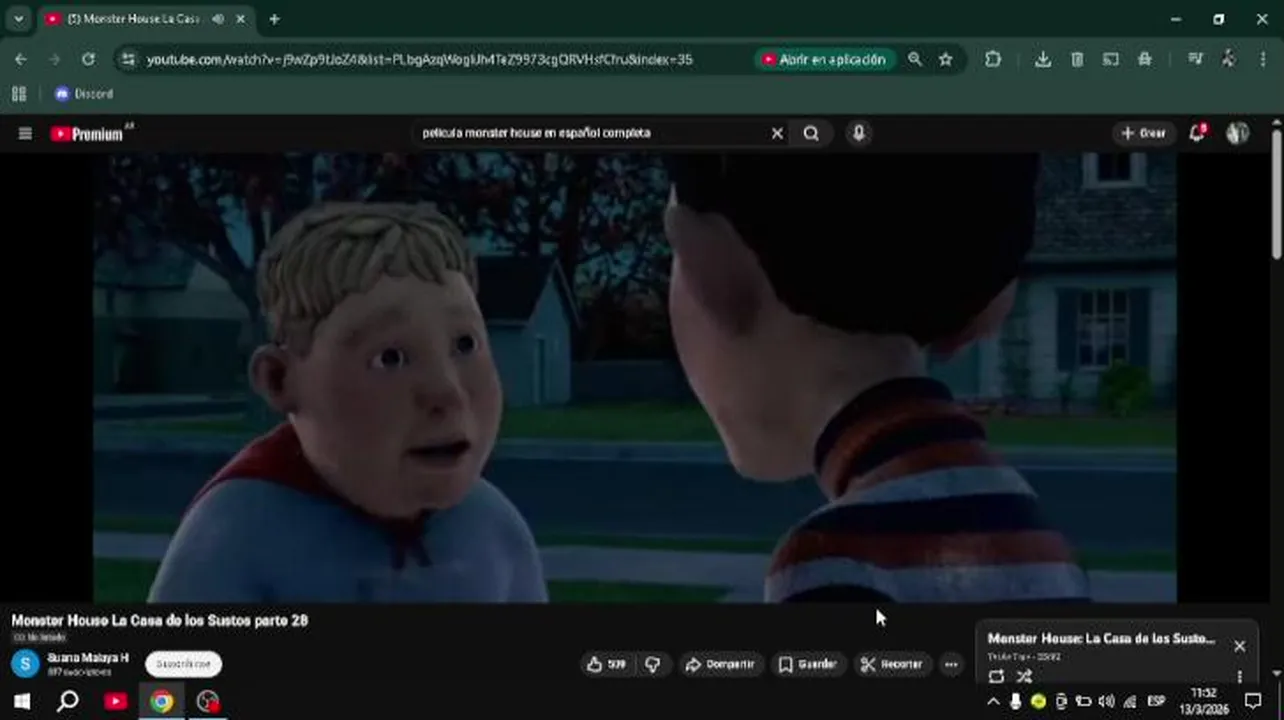
Task: Open YouTube app in taskbar
Action: tap(115, 702)
